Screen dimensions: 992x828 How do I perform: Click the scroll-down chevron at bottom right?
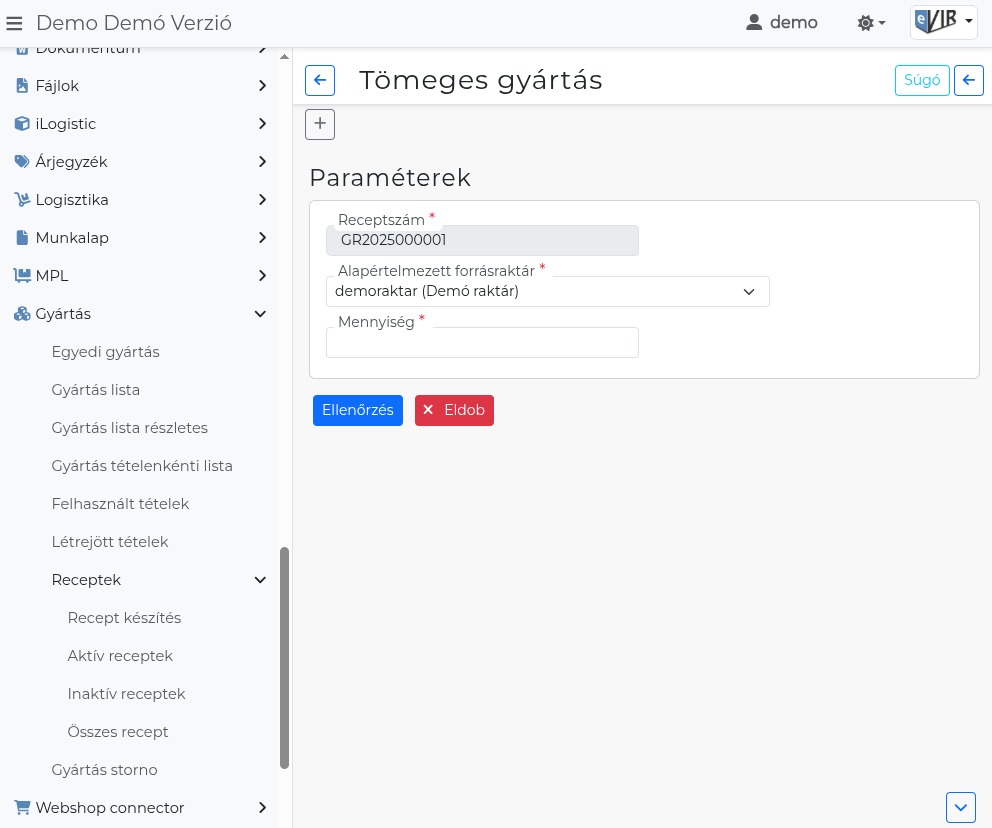(960, 807)
